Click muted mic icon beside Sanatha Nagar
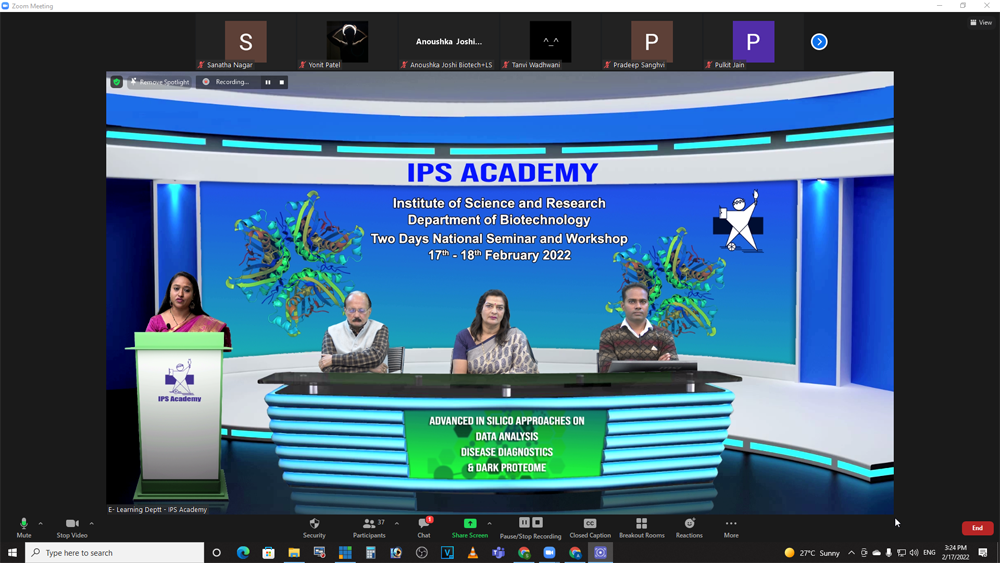 point(201,65)
